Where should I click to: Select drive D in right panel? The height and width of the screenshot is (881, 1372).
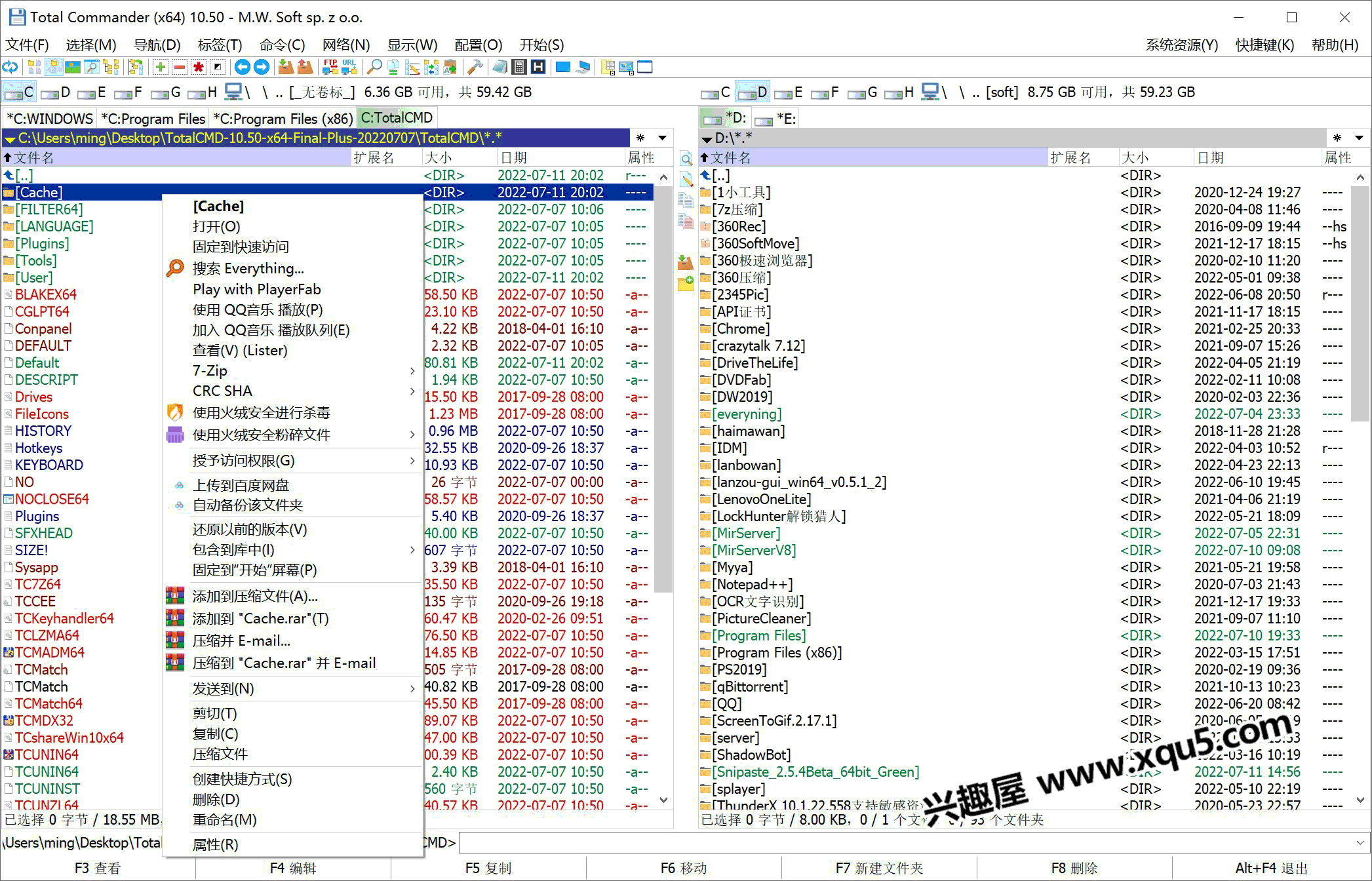click(x=753, y=92)
